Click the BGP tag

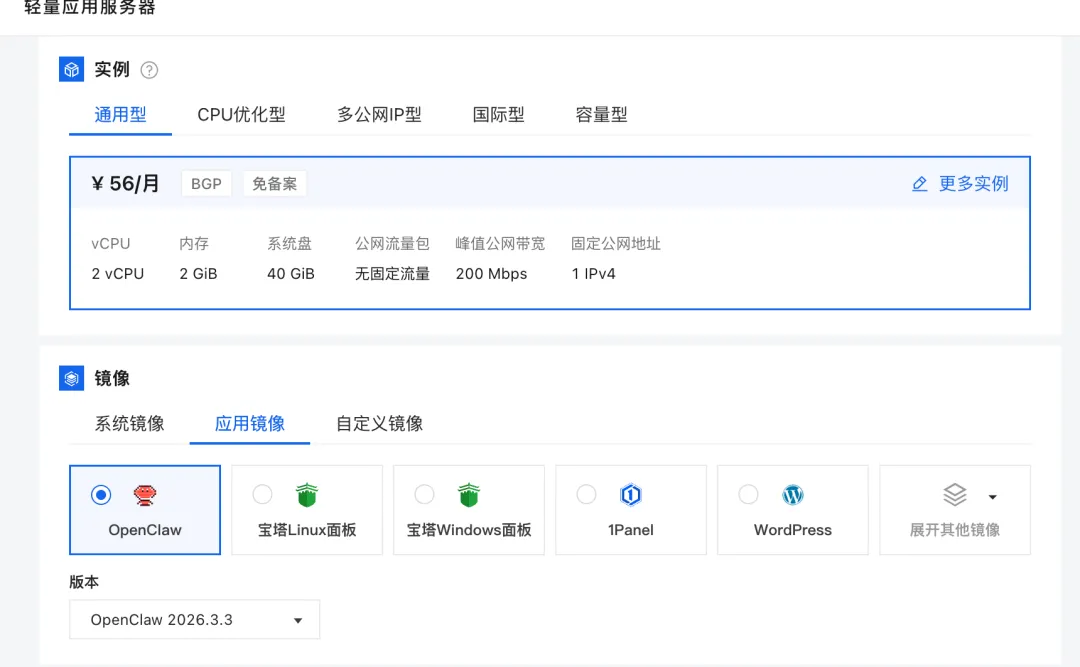coord(206,184)
